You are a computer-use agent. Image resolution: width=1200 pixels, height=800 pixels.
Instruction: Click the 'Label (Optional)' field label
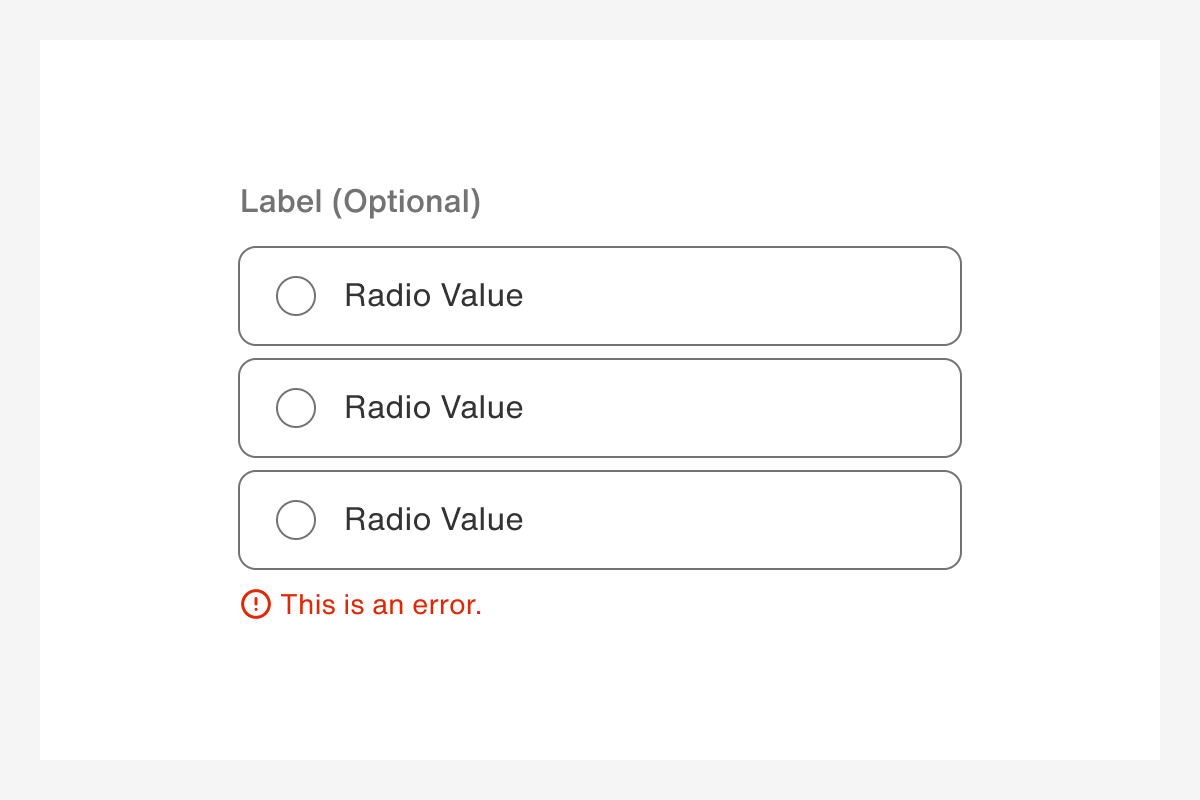[x=361, y=202]
